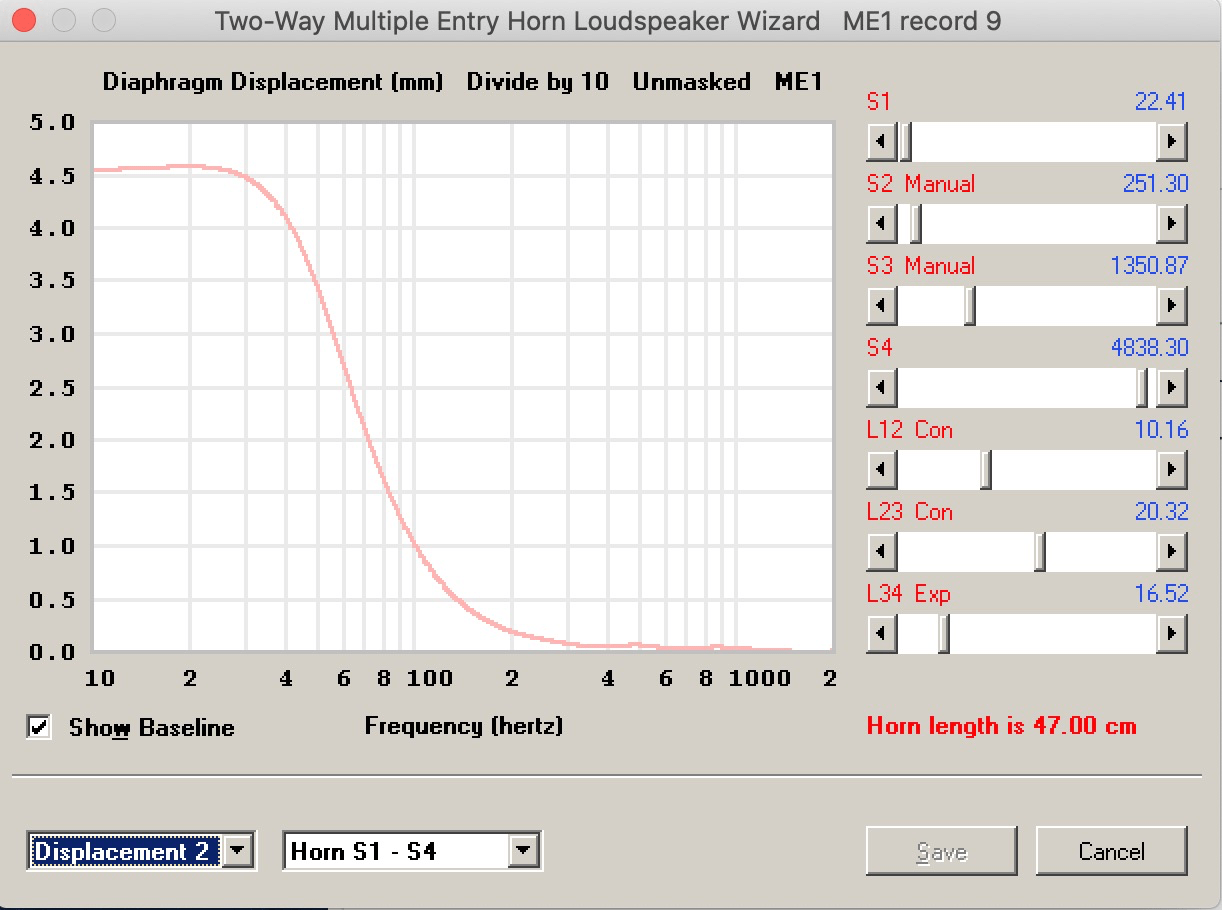
Task: Click the L34 Exp slider left arrow
Action: click(x=881, y=633)
